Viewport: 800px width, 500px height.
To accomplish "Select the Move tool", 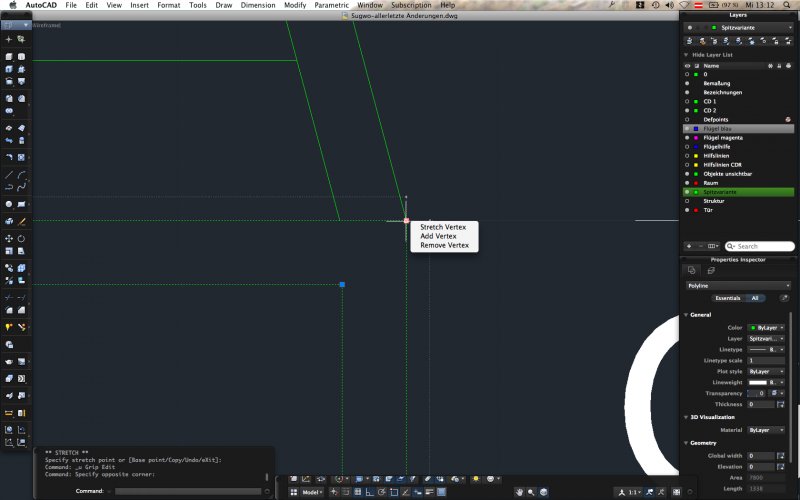I will tap(9, 238).
